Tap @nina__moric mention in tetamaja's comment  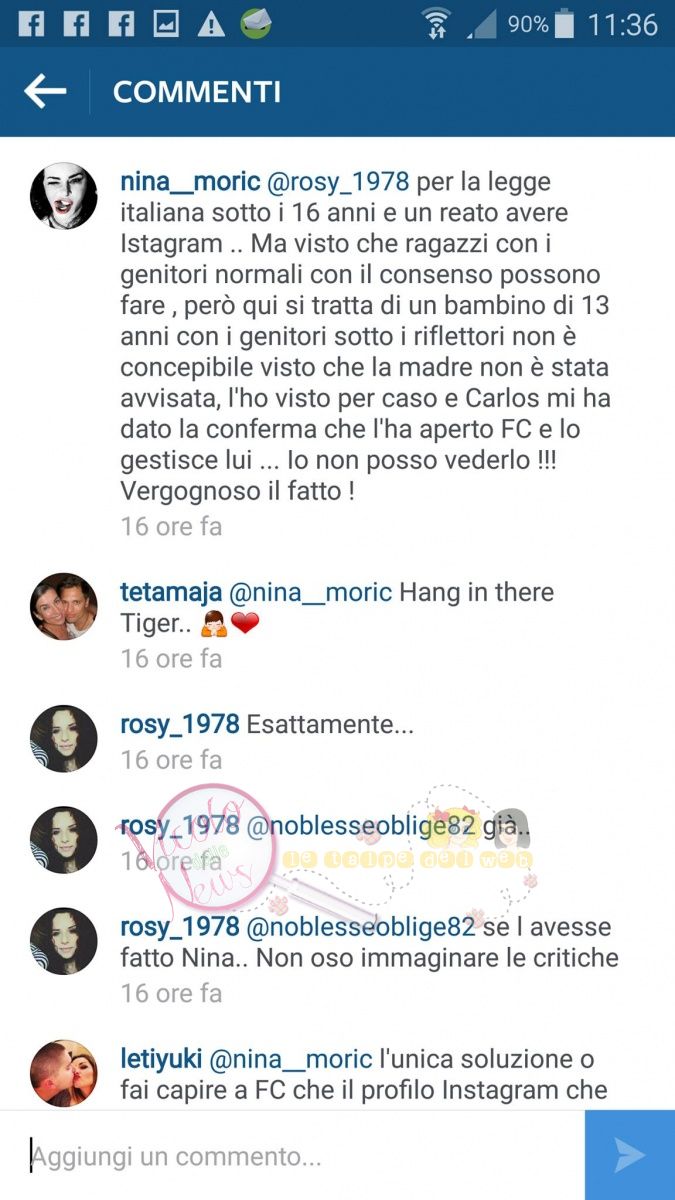310,592
